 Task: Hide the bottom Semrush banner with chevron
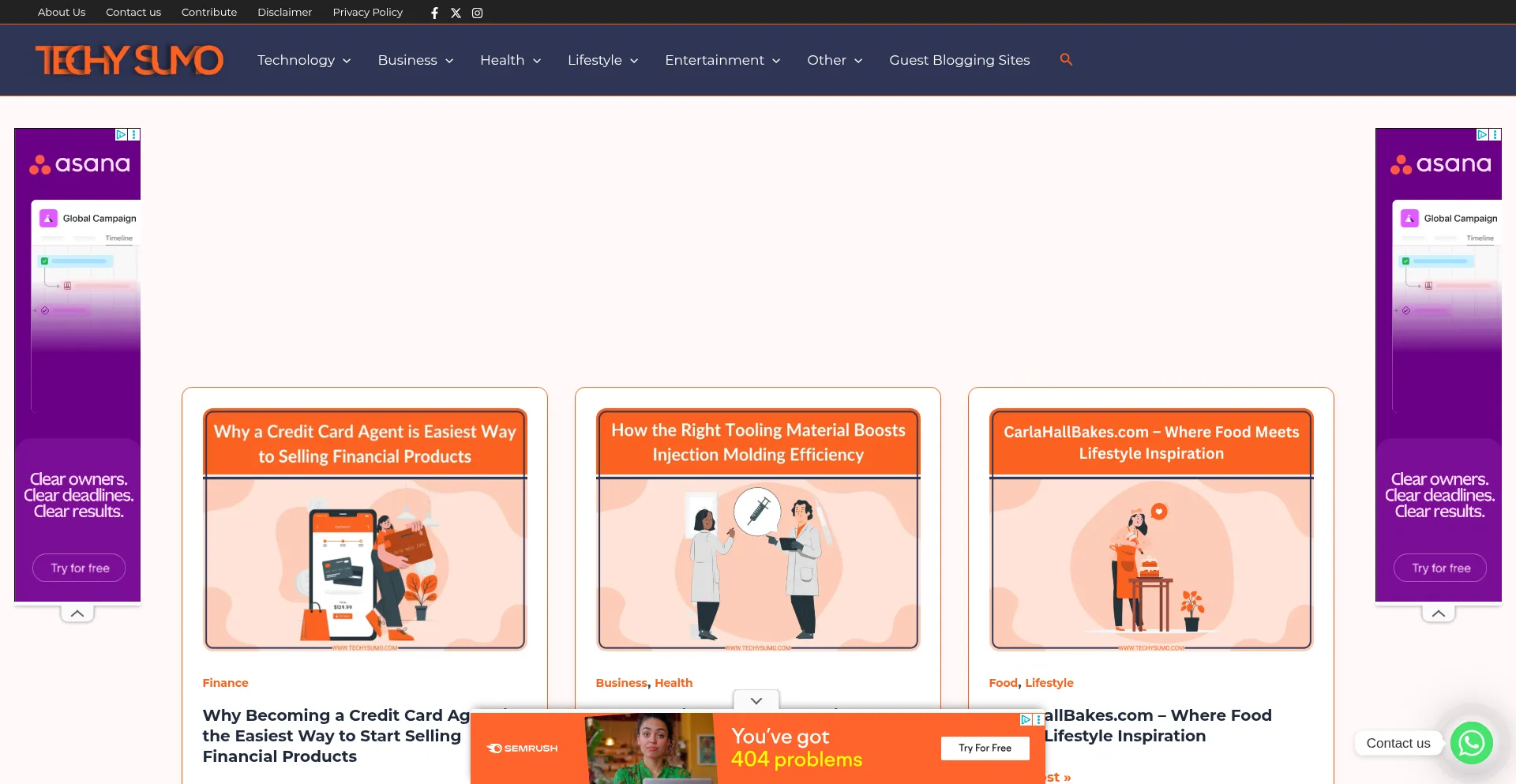[756, 700]
